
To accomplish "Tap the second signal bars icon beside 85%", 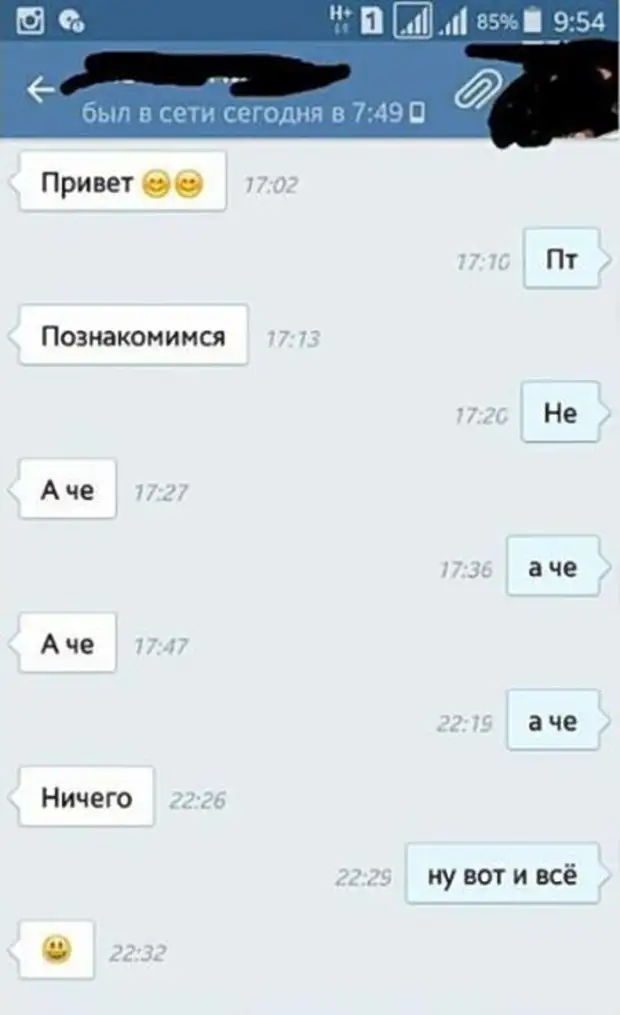I will click(454, 22).
